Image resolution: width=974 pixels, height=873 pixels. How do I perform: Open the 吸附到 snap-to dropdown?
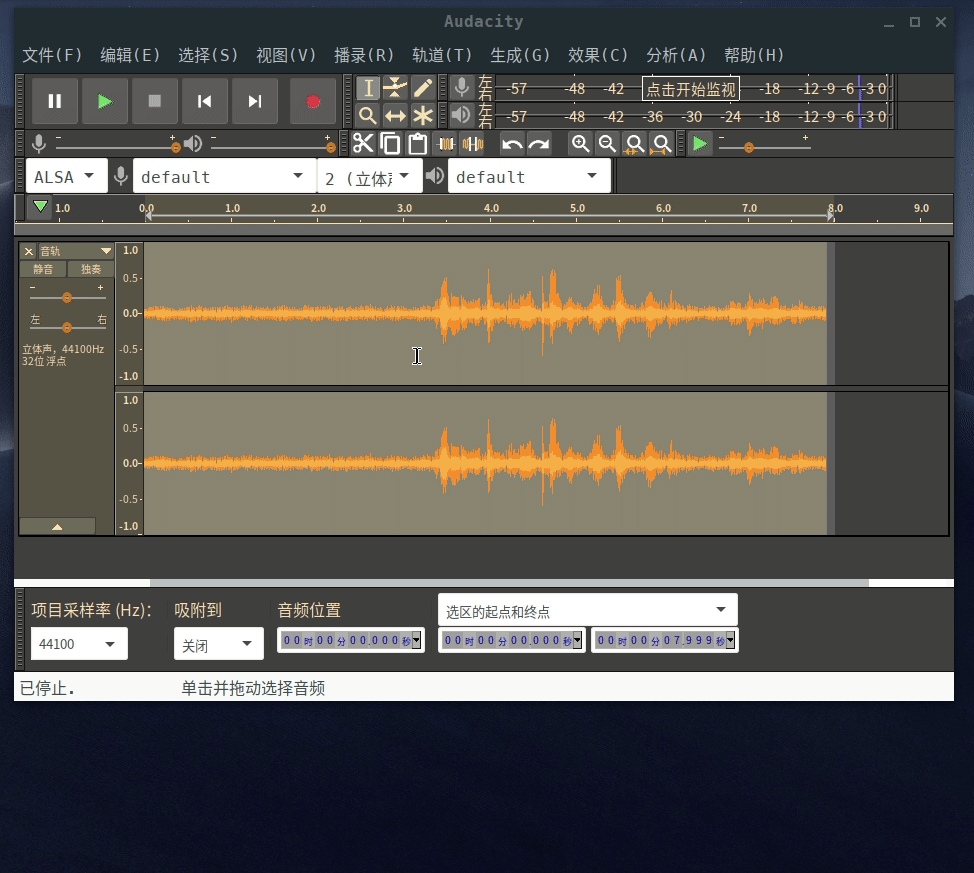tap(218, 644)
